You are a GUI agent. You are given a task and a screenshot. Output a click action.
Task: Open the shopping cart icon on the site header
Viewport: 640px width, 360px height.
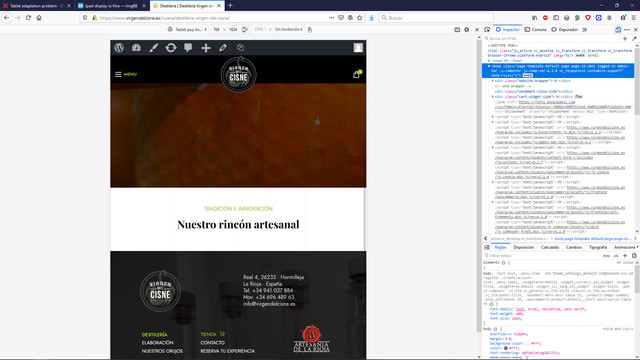pos(356,74)
